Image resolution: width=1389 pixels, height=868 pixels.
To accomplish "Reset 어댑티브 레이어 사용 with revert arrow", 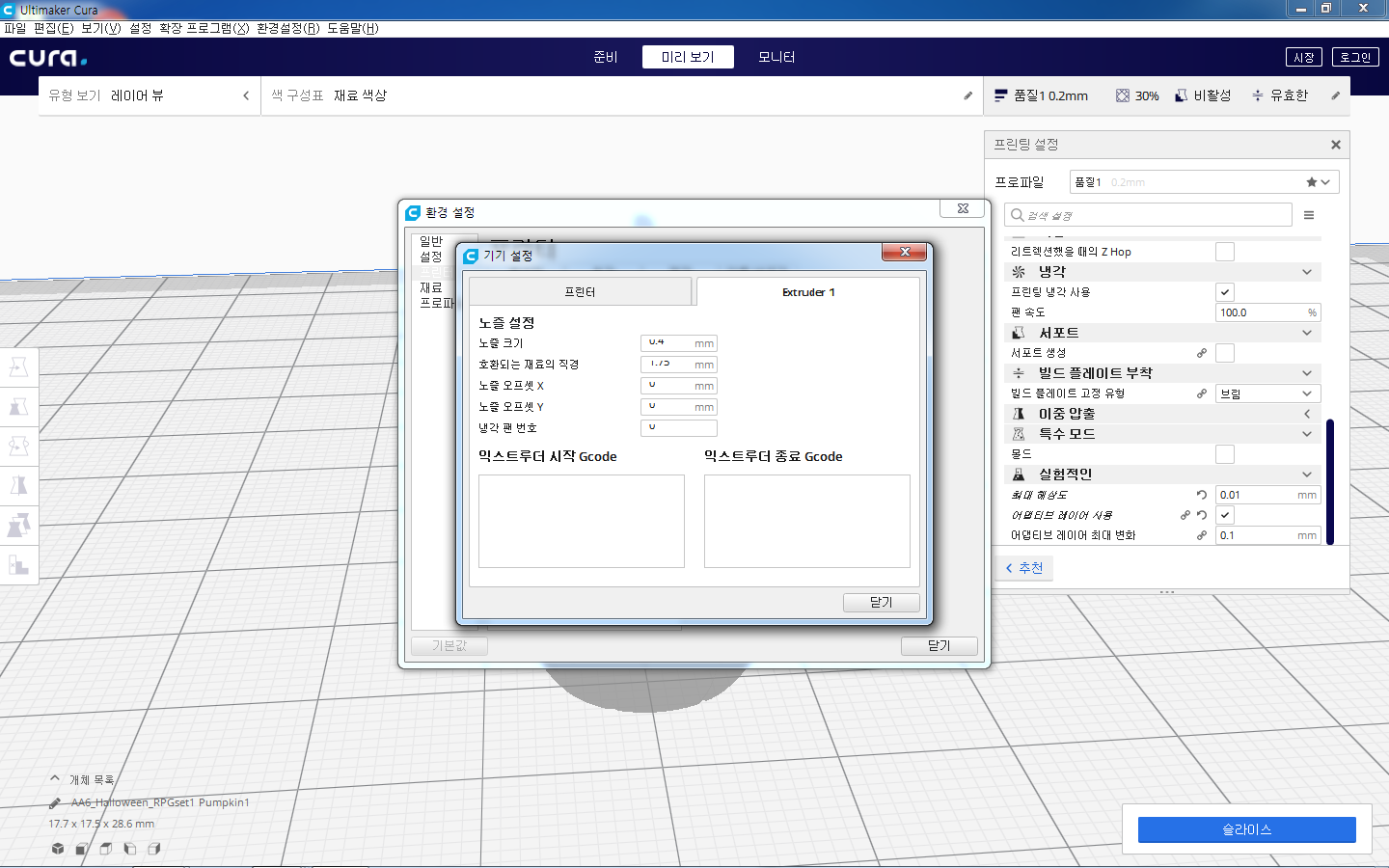I will coord(1202,515).
